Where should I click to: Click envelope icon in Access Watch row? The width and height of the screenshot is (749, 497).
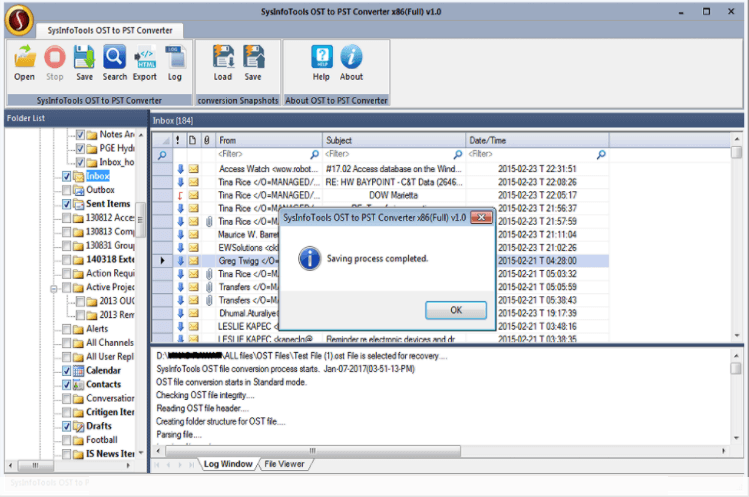(193, 169)
